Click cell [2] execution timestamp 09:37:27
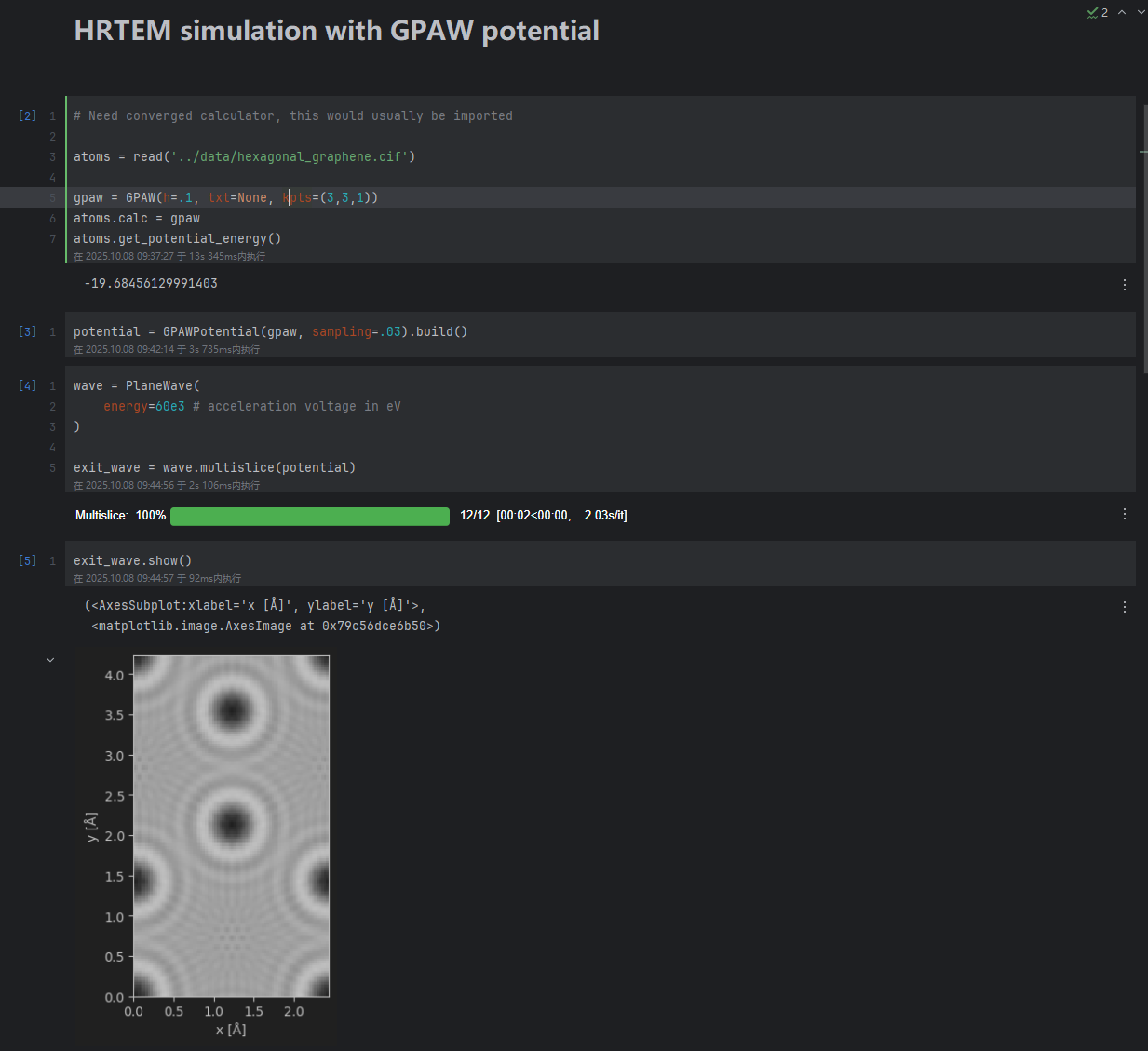This screenshot has height=1051, width=1148. pos(169,256)
